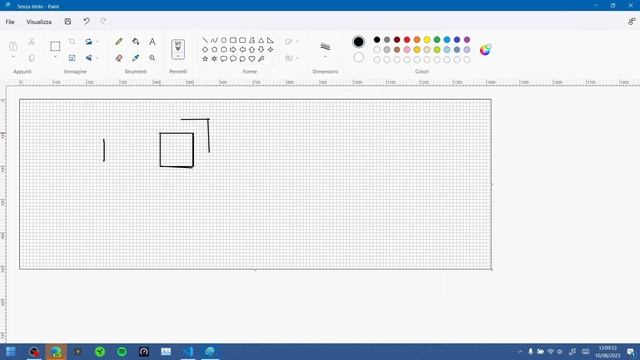Select the Up arrow shape
Screen dimensions: 640x360
coord(252,49)
